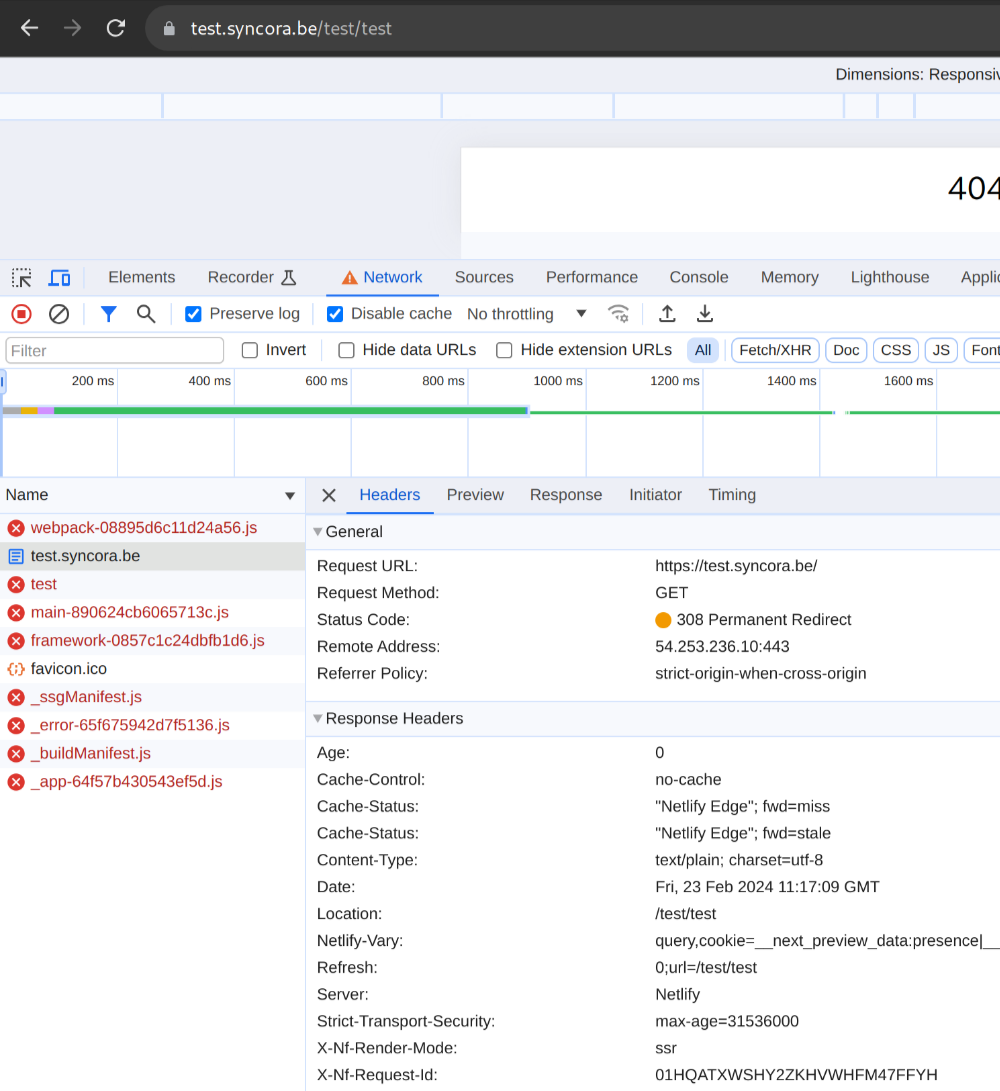Filter requests by Doc type

coord(846,351)
